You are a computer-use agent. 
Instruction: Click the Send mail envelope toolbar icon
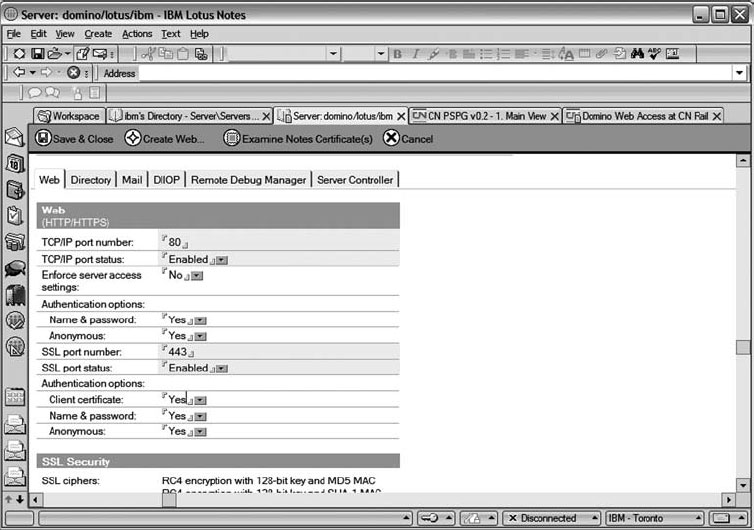(100, 54)
